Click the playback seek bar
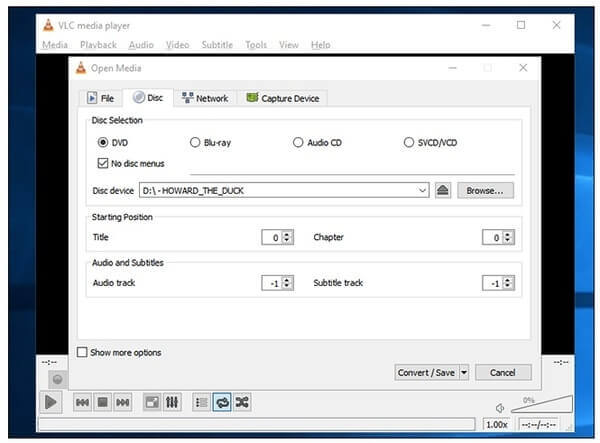 (257, 424)
